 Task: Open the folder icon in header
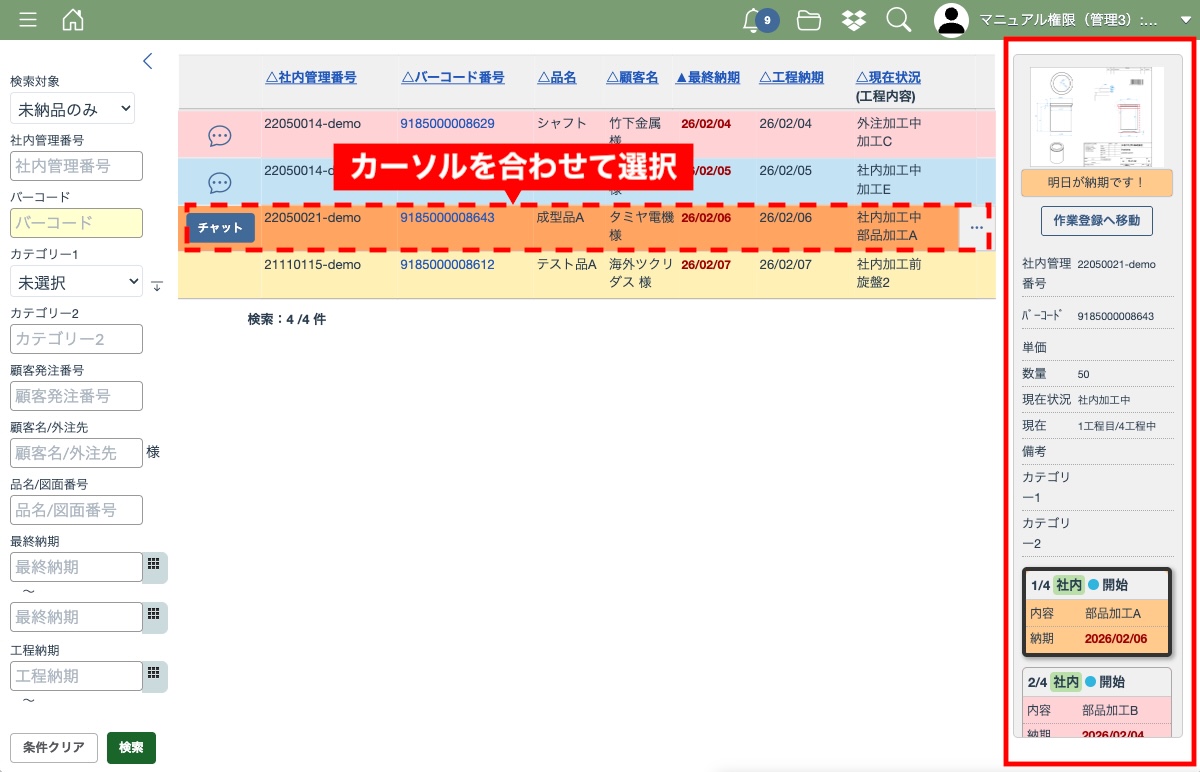pos(809,20)
